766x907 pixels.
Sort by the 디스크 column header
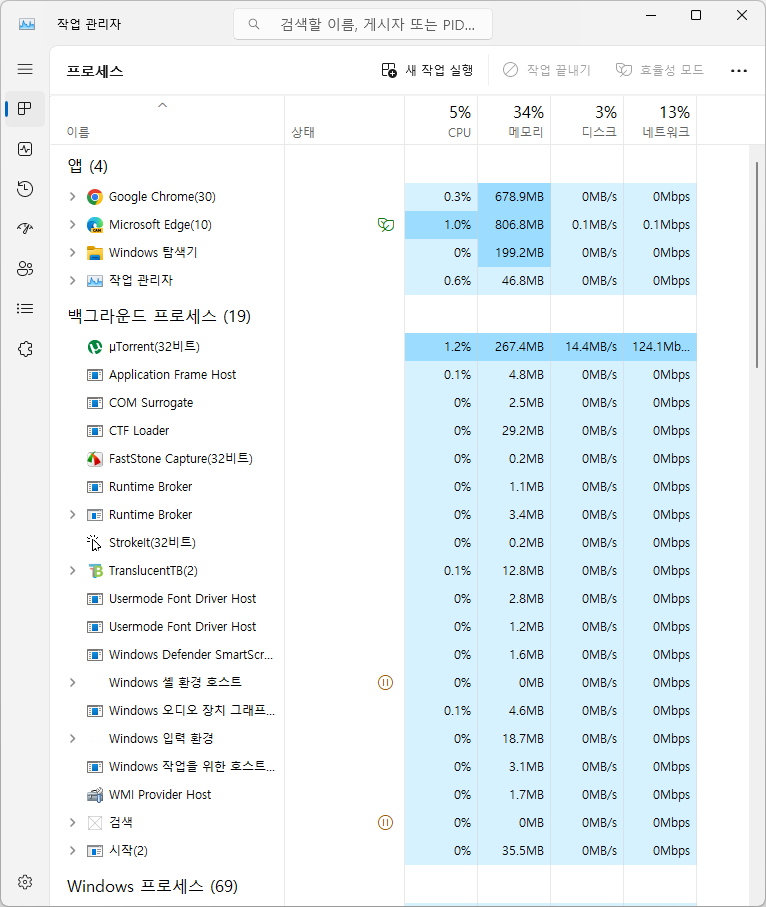(587, 120)
